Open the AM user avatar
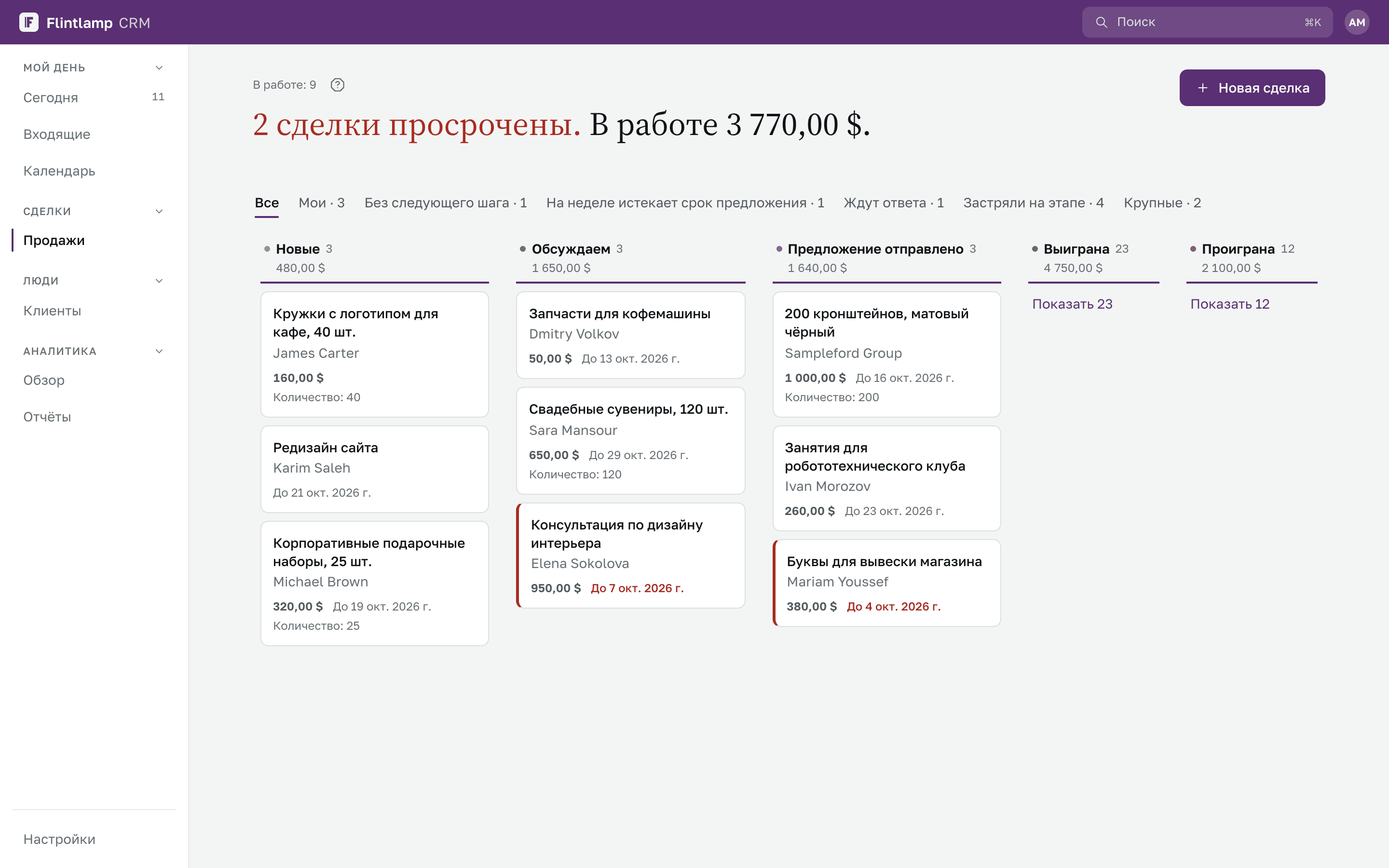Screen dimensions: 1389x868 pyautogui.click(x=1356, y=22)
